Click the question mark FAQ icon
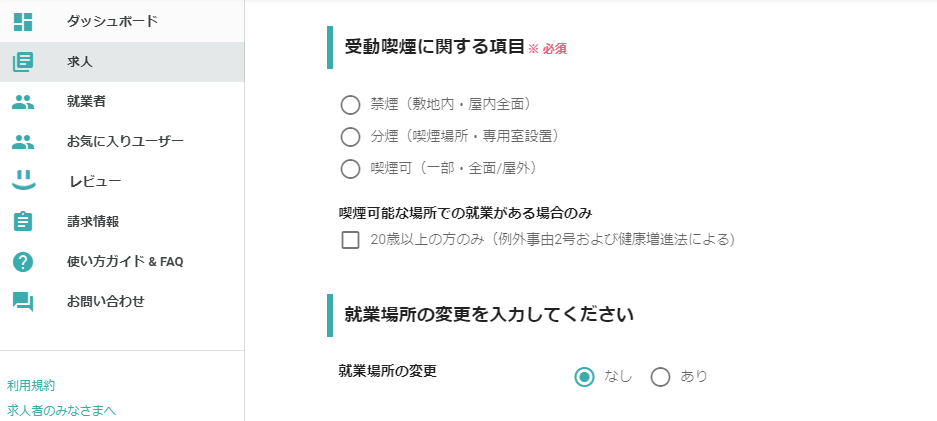 (23, 262)
